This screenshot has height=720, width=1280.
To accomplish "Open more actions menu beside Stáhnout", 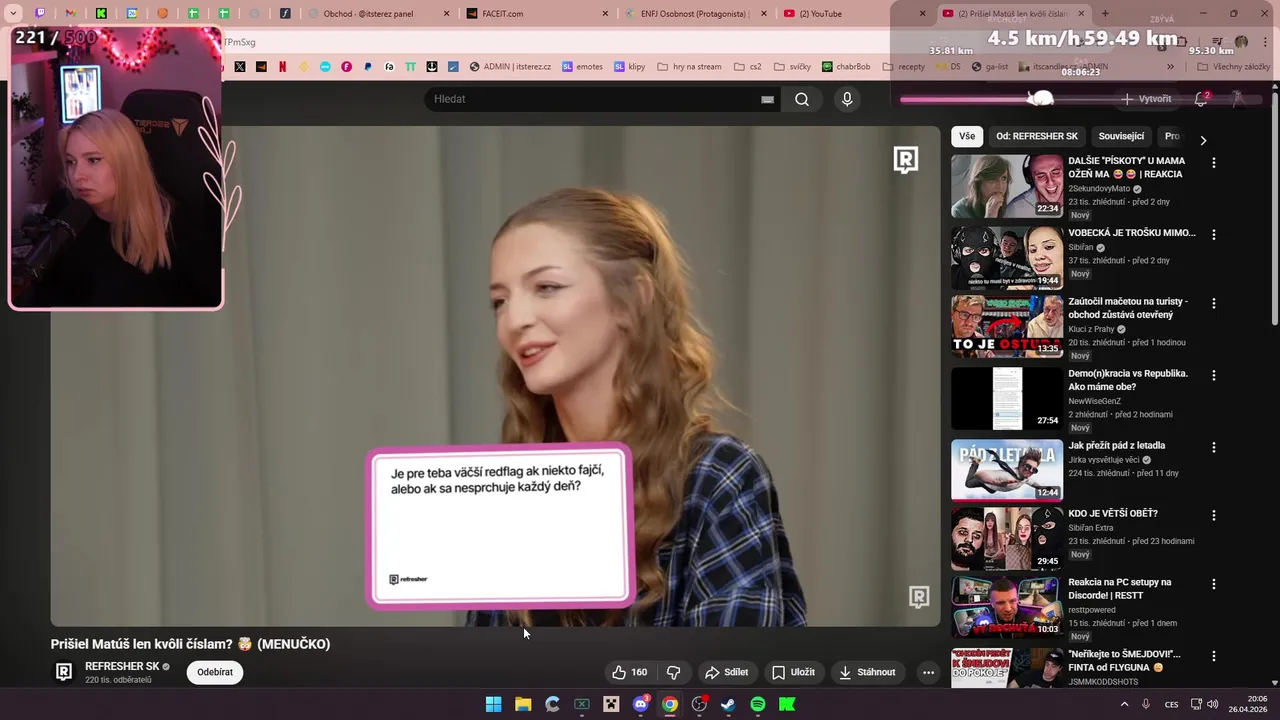I will [928, 672].
